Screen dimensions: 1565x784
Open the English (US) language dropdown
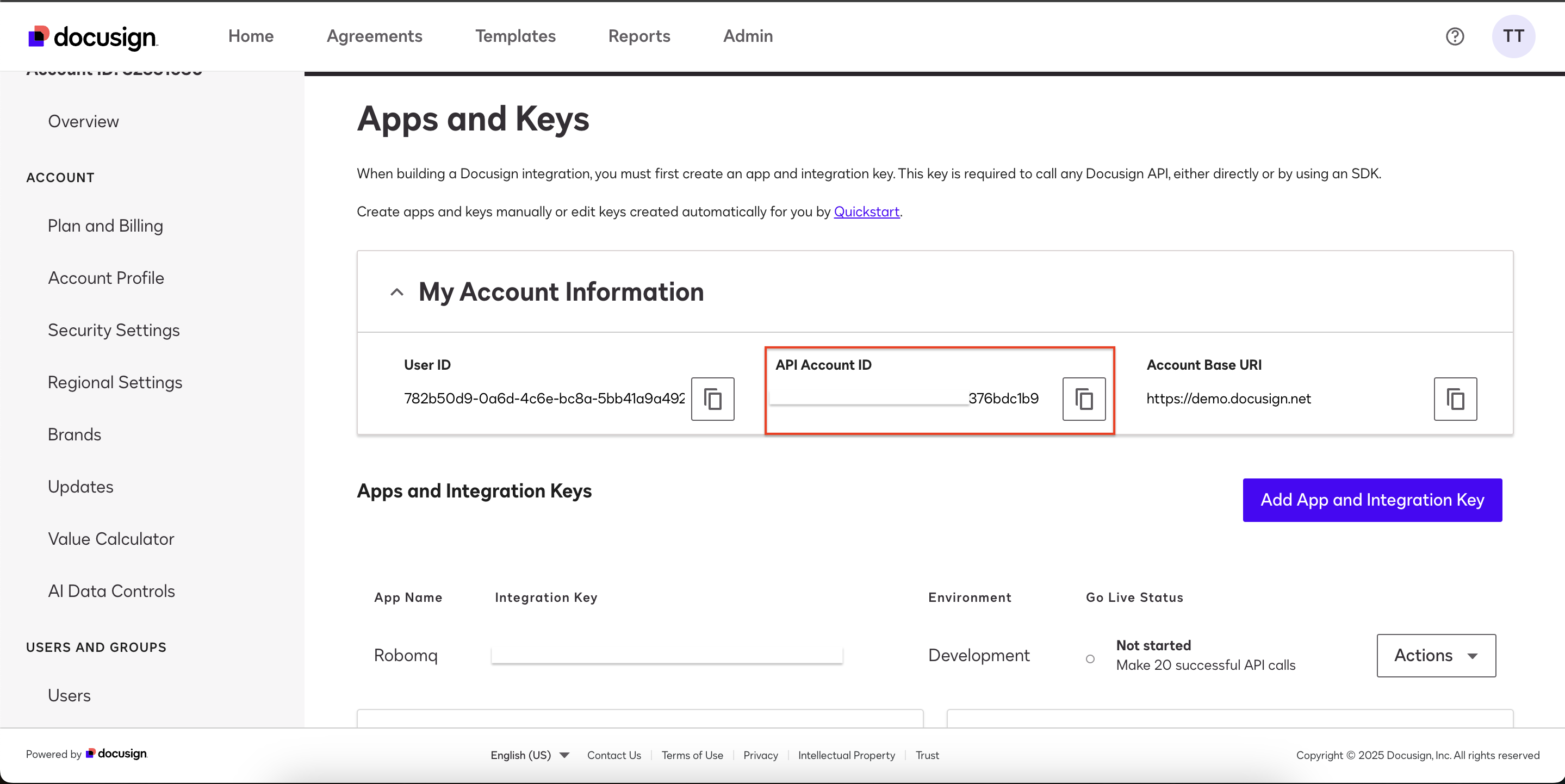point(530,755)
